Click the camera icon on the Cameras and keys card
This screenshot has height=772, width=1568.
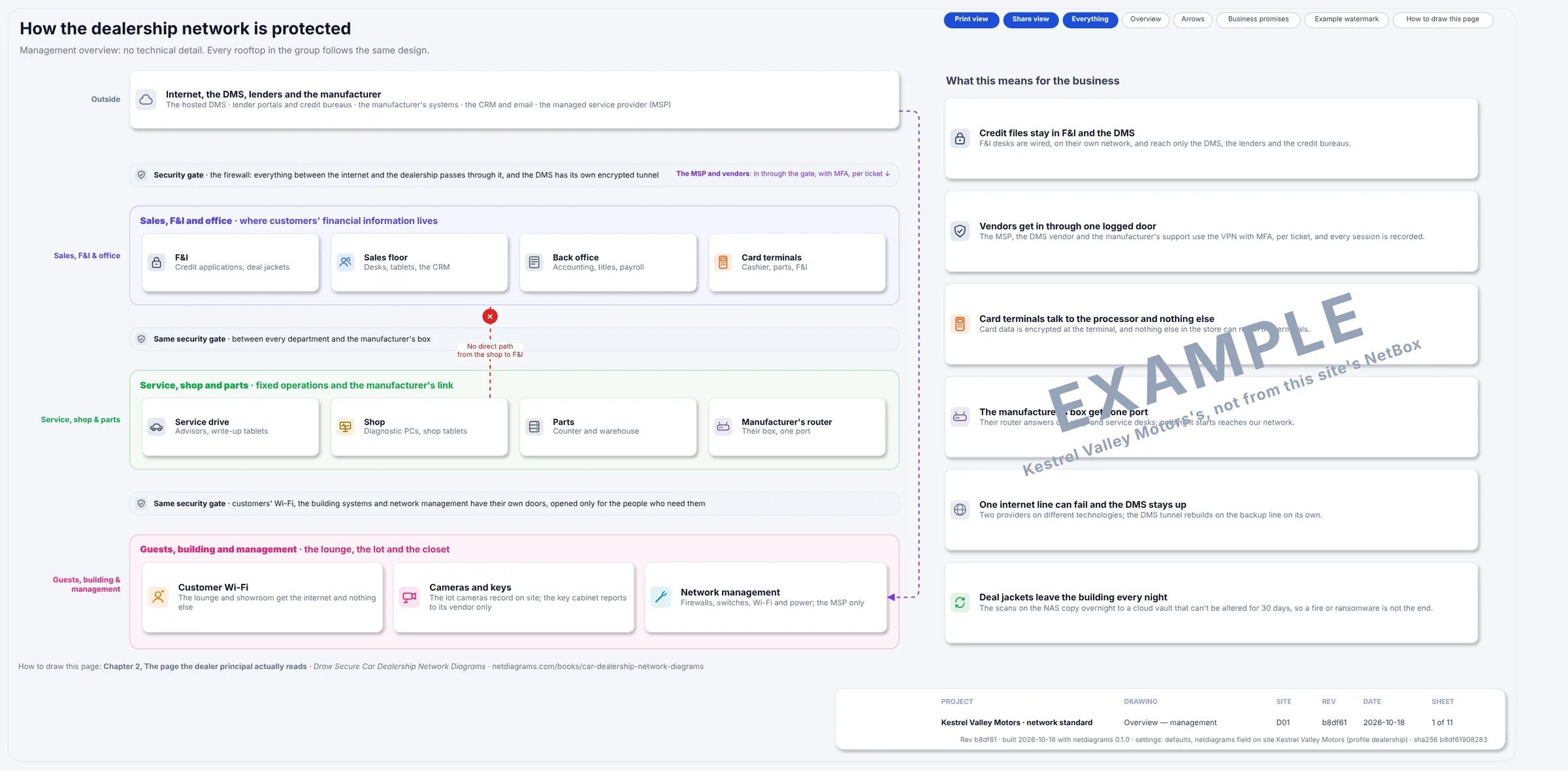coord(410,597)
